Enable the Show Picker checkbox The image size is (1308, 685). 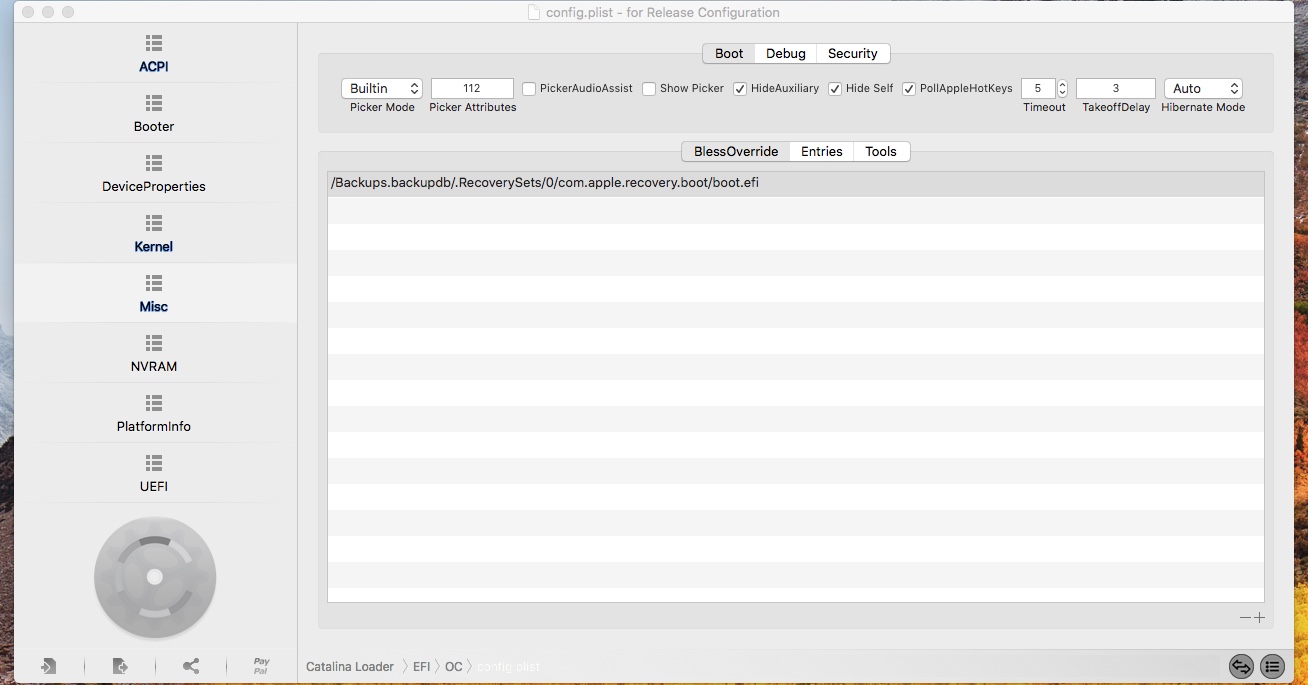pos(649,89)
